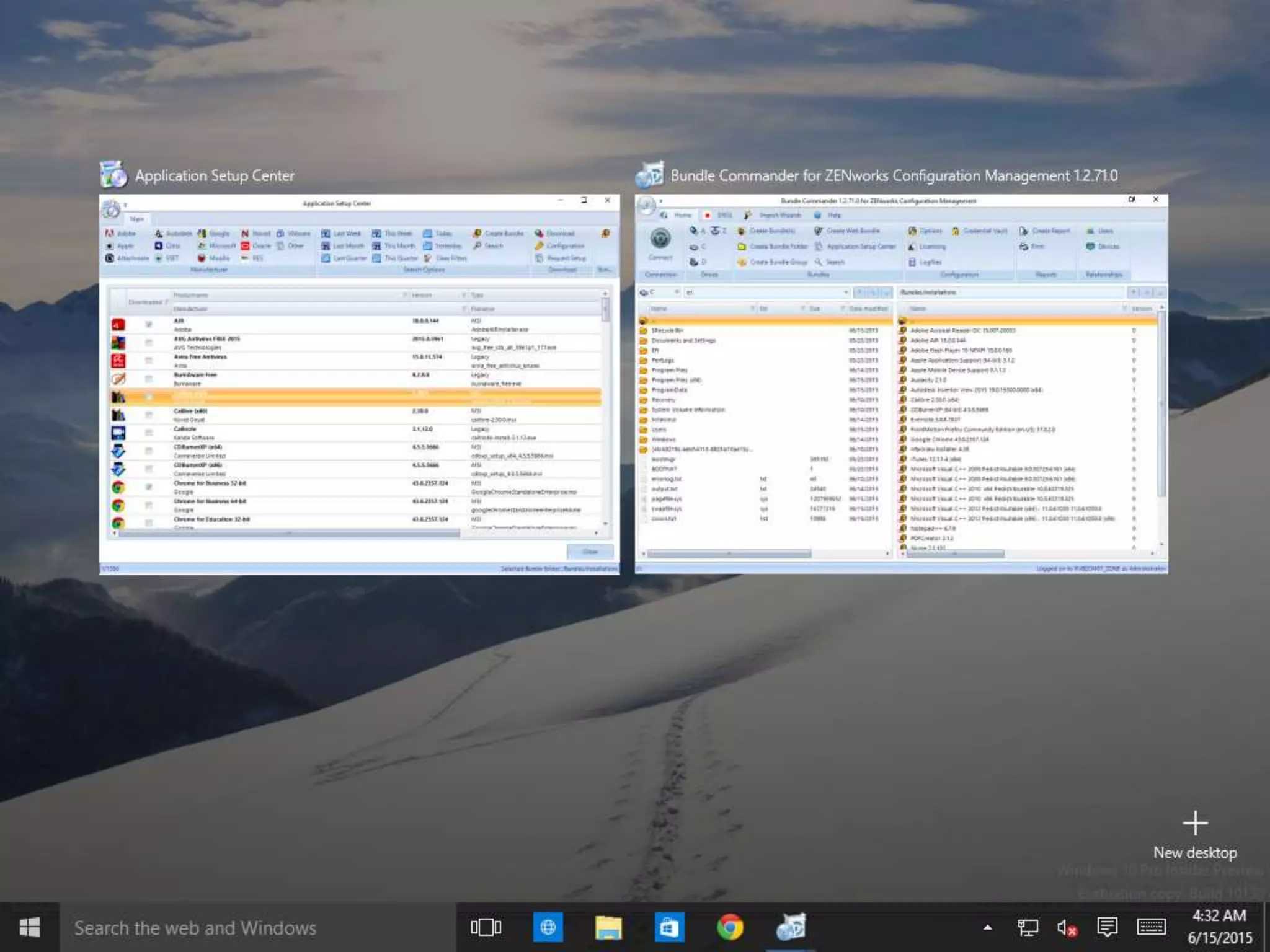Image resolution: width=1270 pixels, height=952 pixels.
Task: Expand the path dropdown showing c:\
Action: pos(845,293)
